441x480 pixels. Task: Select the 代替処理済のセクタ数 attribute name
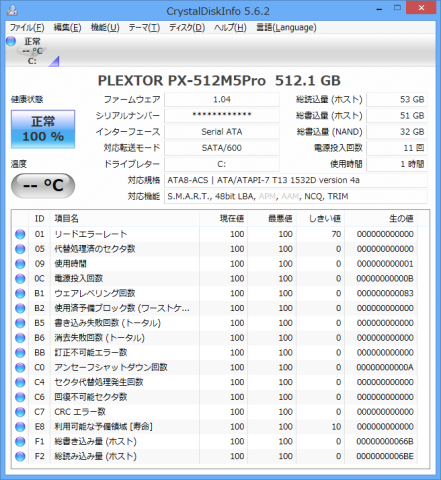(95, 249)
